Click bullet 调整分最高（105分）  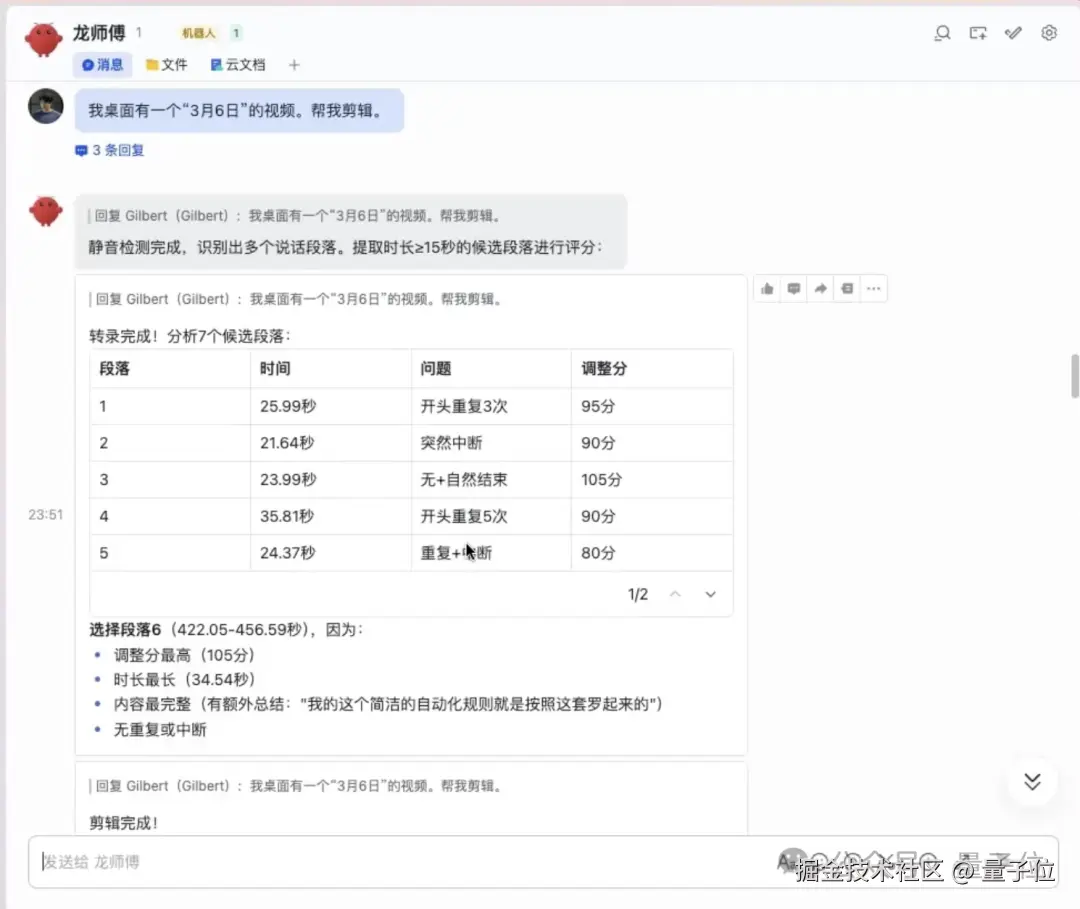point(184,655)
